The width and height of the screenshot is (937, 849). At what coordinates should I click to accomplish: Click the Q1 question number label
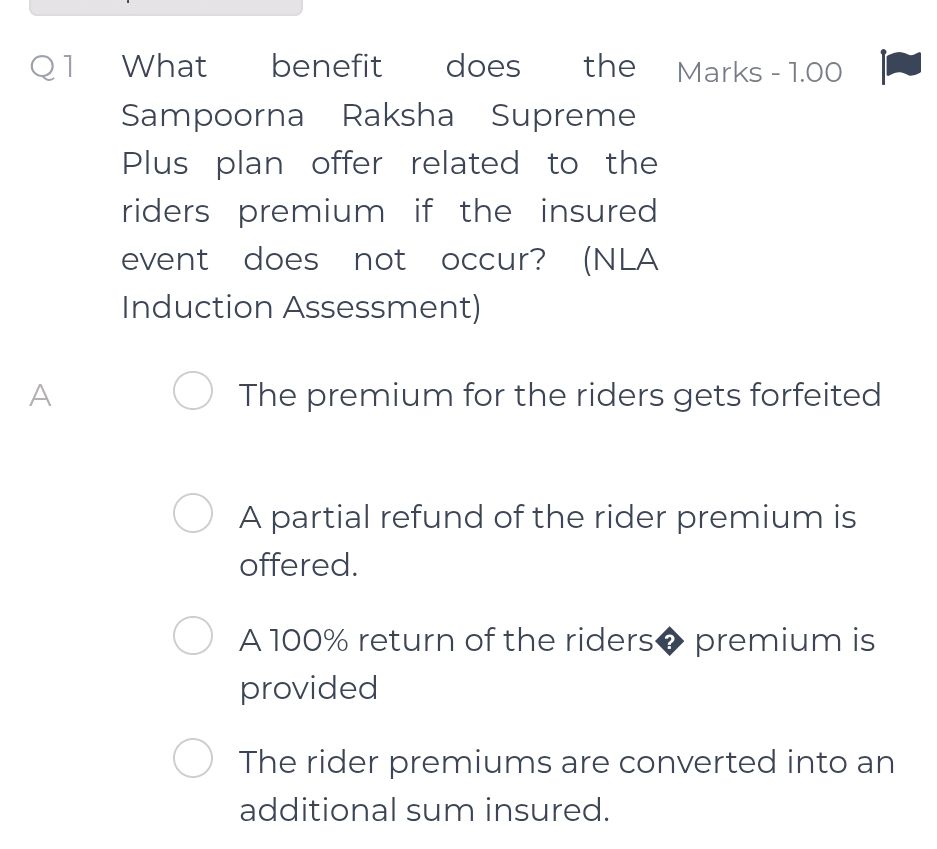click(x=53, y=67)
